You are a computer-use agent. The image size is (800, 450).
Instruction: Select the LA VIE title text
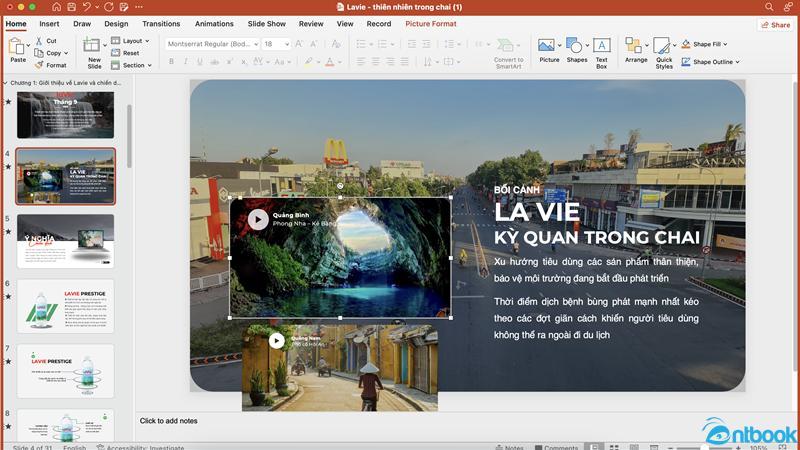coord(537,212)
